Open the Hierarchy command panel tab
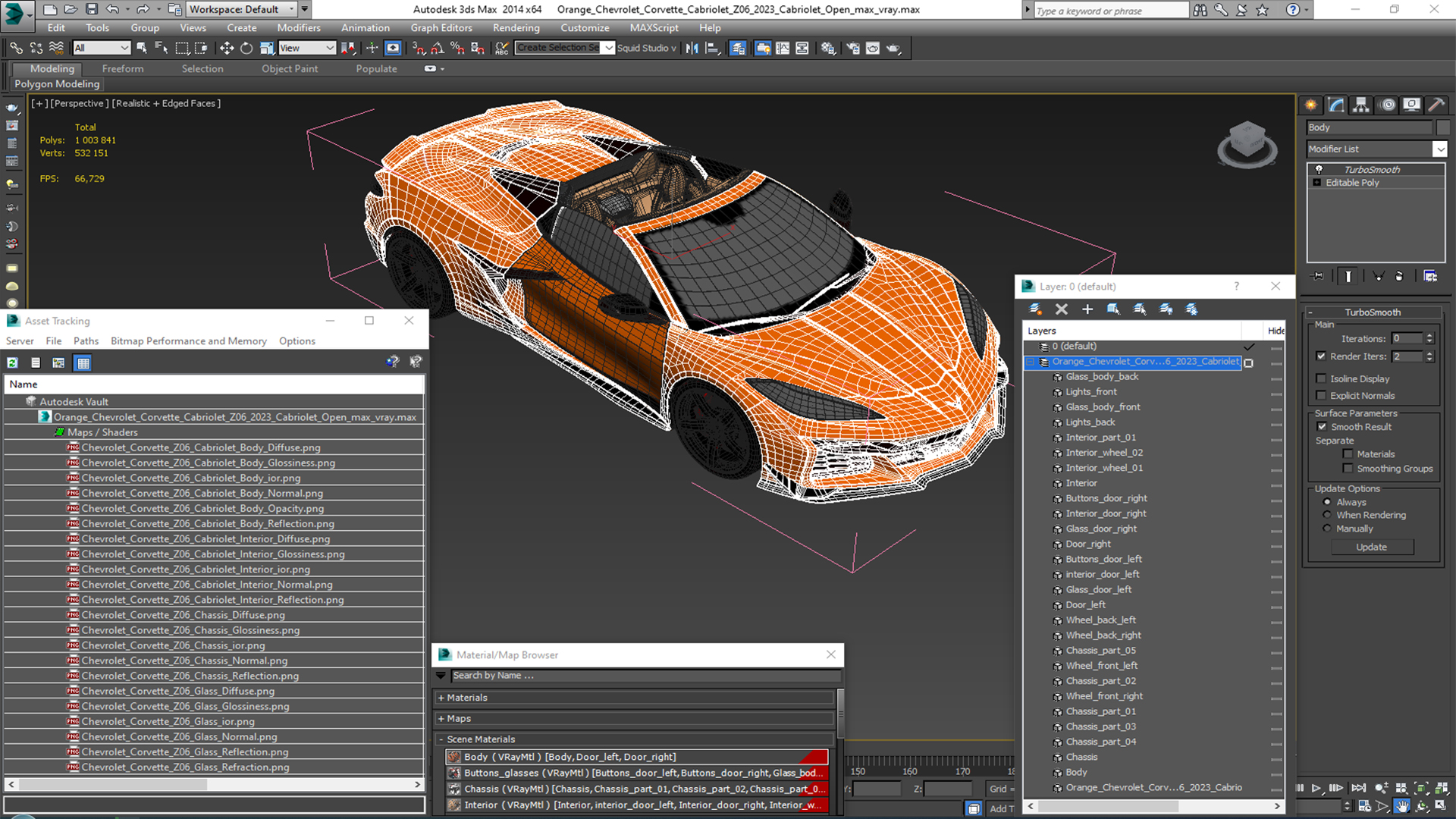 click(1361, 105)
